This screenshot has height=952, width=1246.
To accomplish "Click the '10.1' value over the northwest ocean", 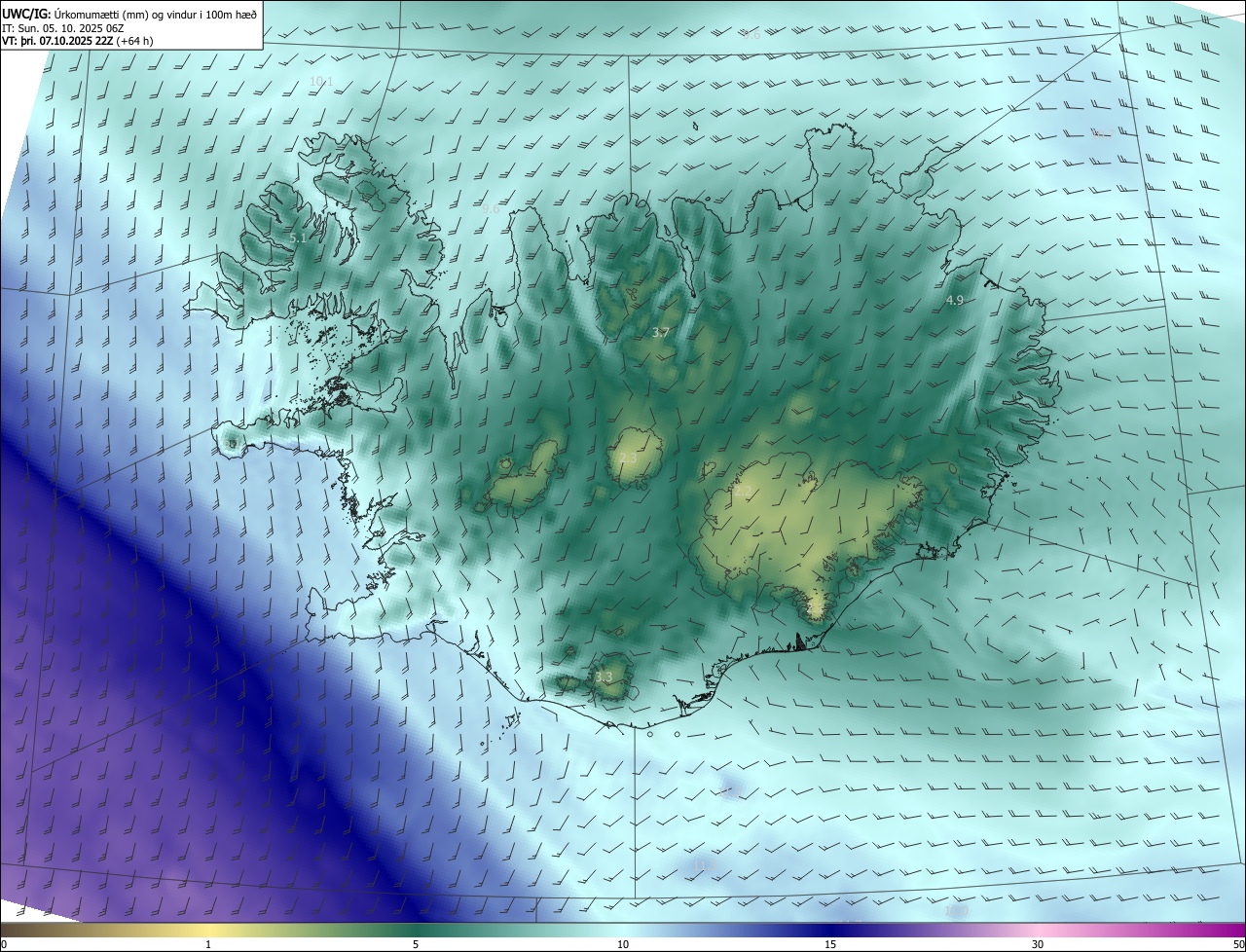I will click(x=321, y=81).
